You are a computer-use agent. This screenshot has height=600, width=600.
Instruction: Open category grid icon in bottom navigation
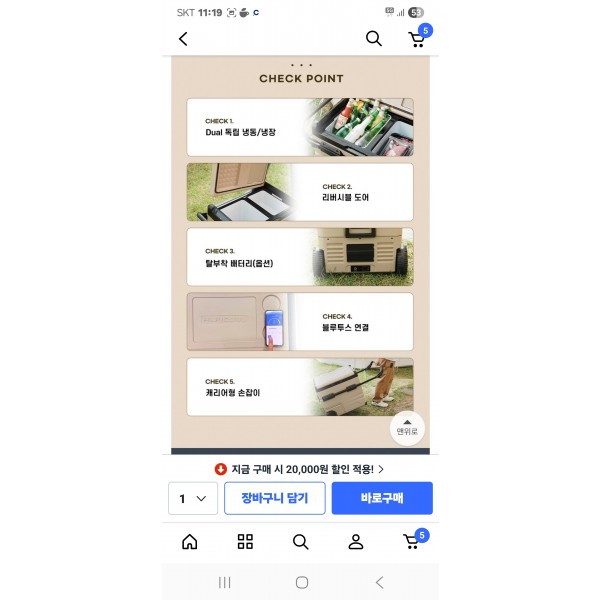(x=245, y=541)
